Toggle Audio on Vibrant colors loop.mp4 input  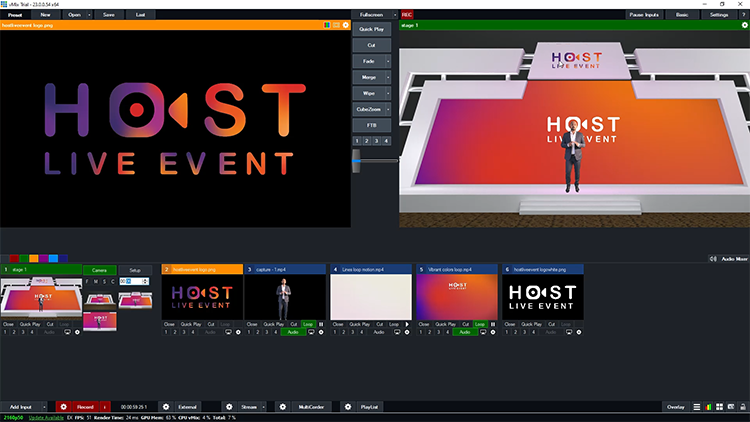pos(463,332)
